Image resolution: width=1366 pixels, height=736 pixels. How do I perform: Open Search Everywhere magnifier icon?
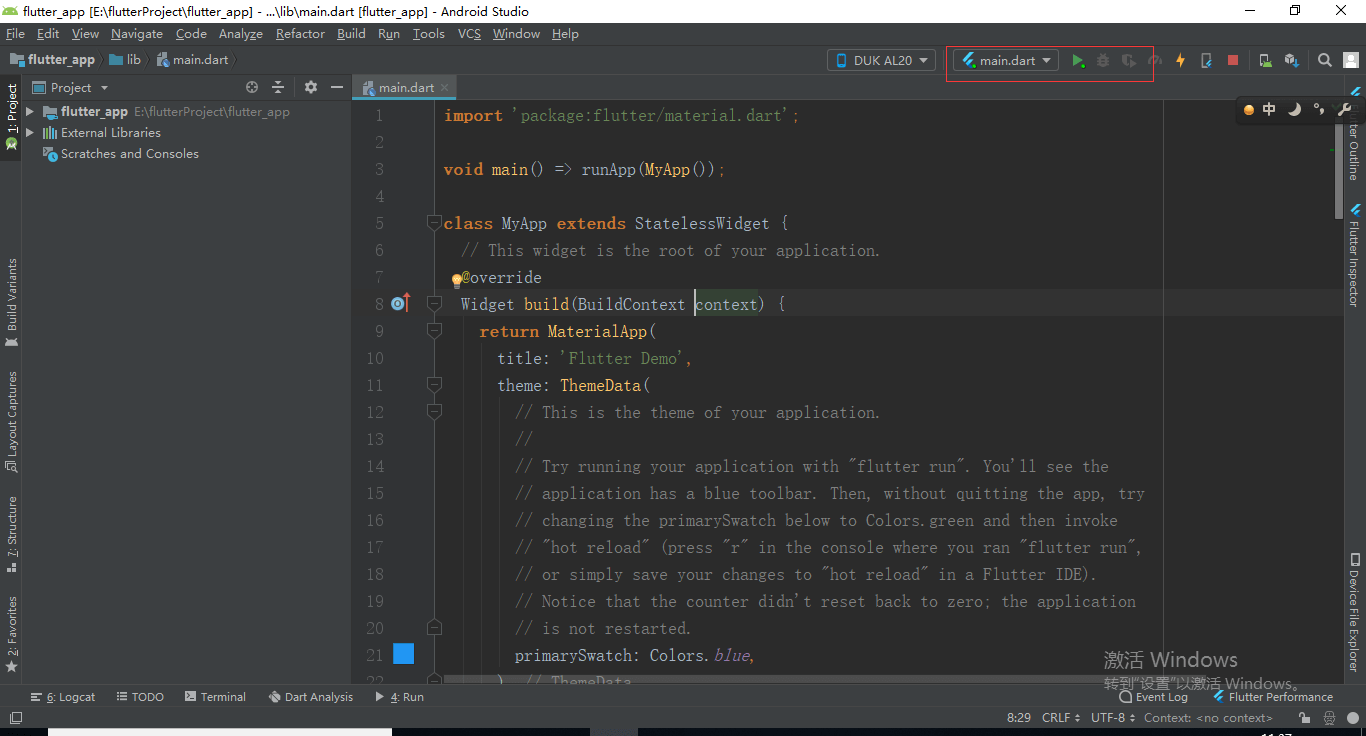point(1324,60)
